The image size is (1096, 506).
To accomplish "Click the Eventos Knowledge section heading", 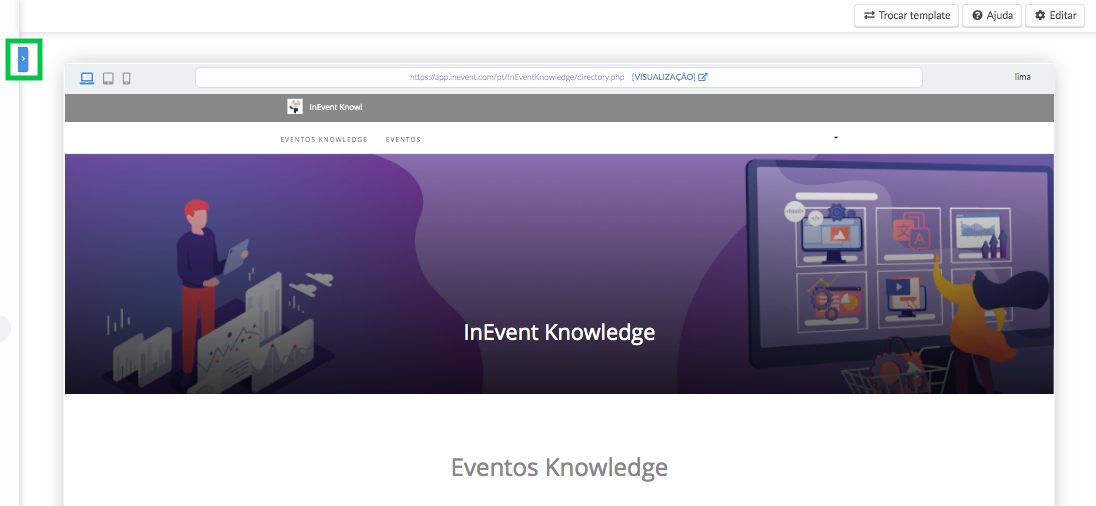I will coord(559,467).
